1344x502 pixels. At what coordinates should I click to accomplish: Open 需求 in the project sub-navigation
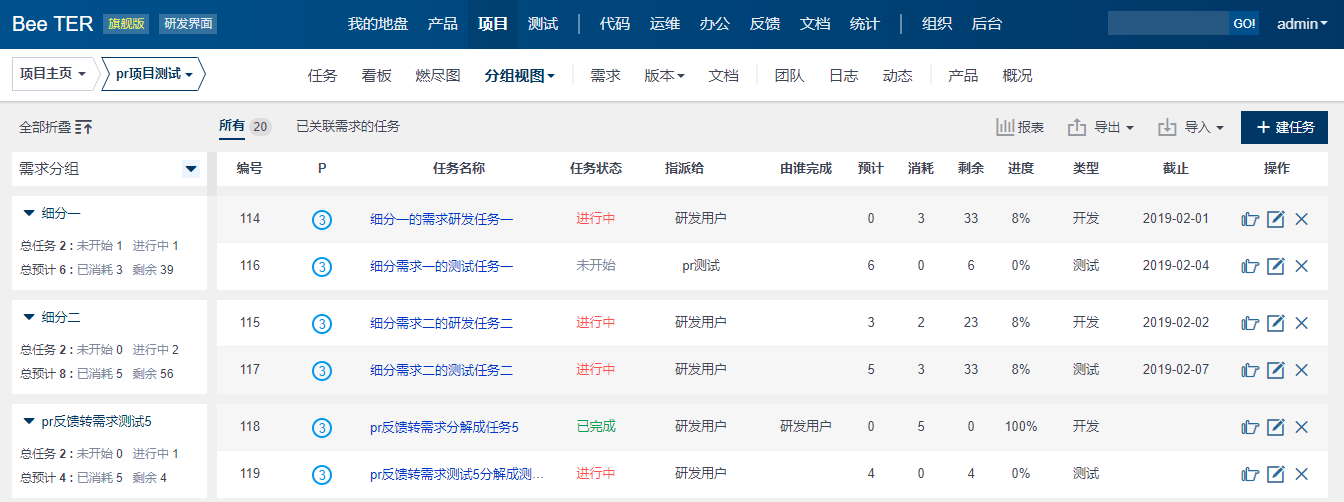pos(605,75)
